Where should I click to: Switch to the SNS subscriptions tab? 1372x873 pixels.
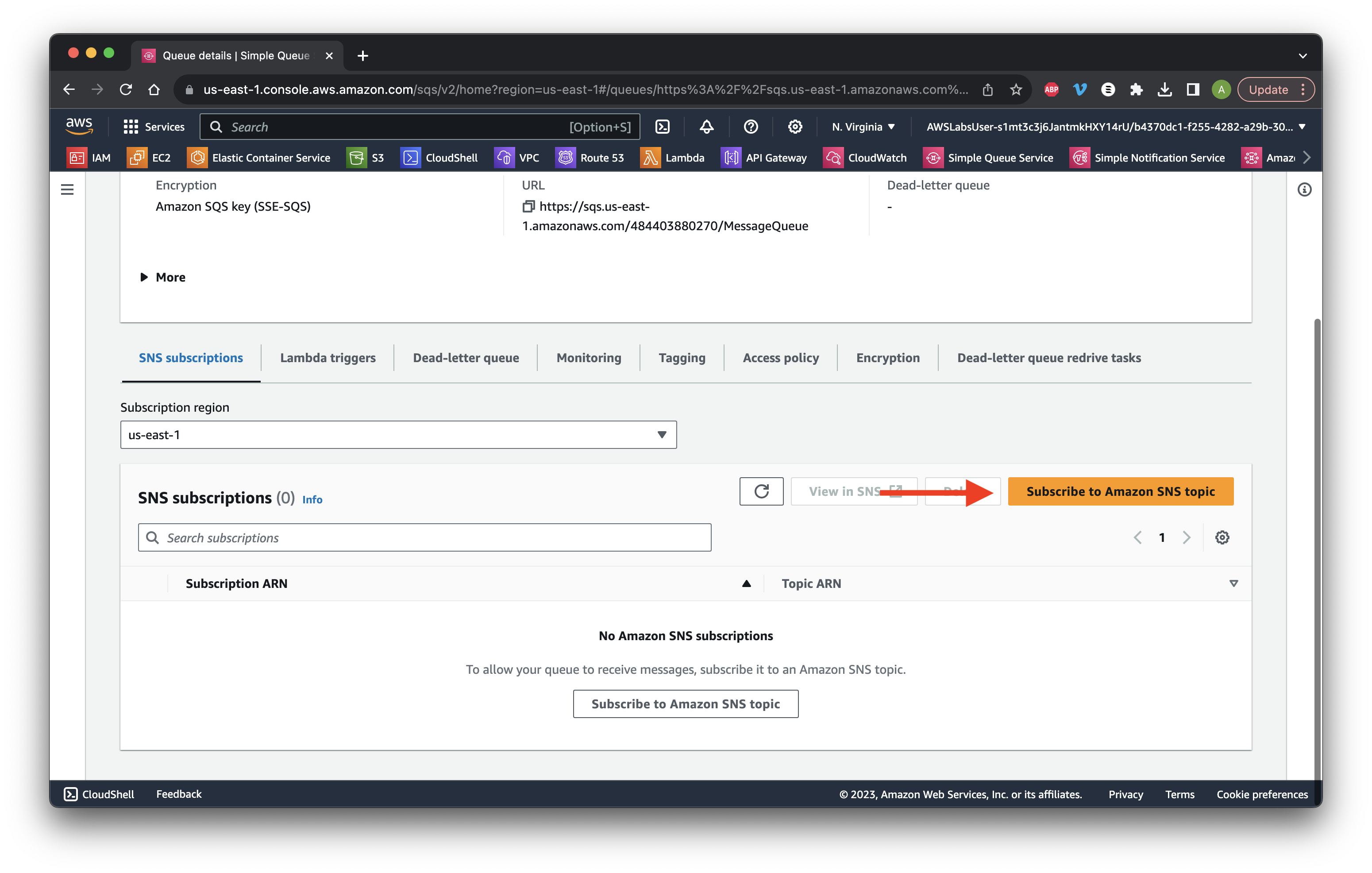(191, 358)
